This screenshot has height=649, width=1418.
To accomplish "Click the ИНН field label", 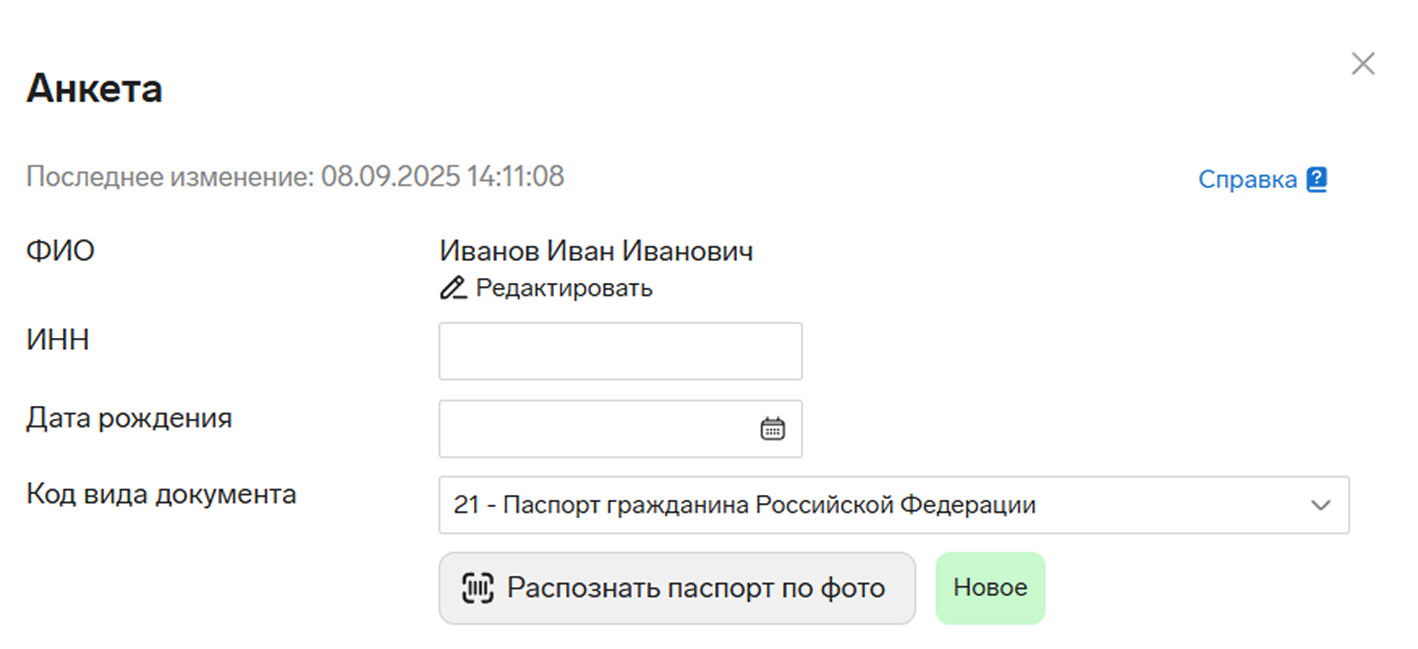I will 57,340.
